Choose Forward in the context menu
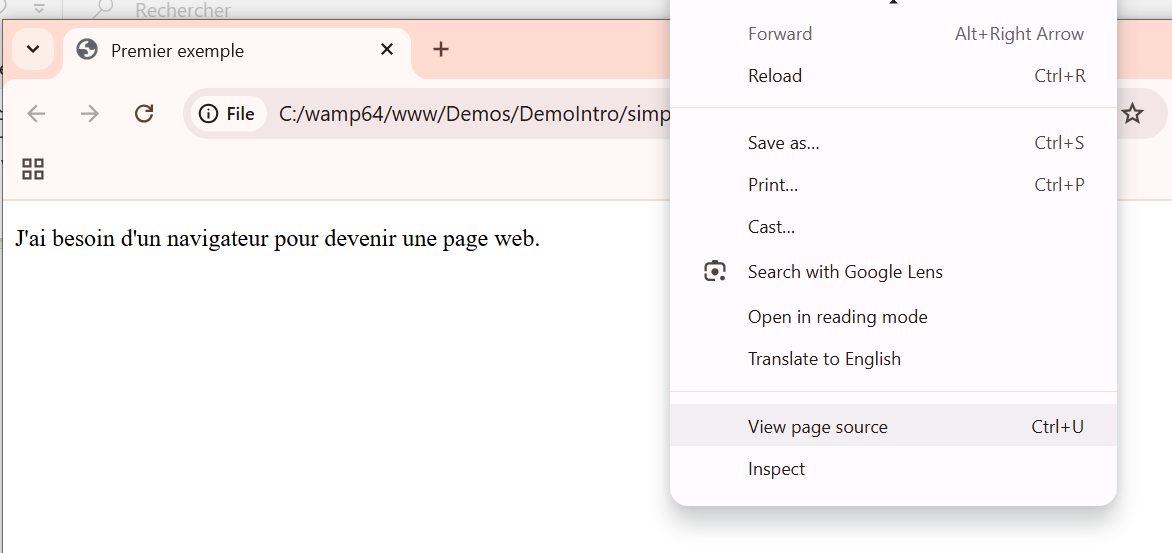The image size is (1172, 553). [893, 34]
